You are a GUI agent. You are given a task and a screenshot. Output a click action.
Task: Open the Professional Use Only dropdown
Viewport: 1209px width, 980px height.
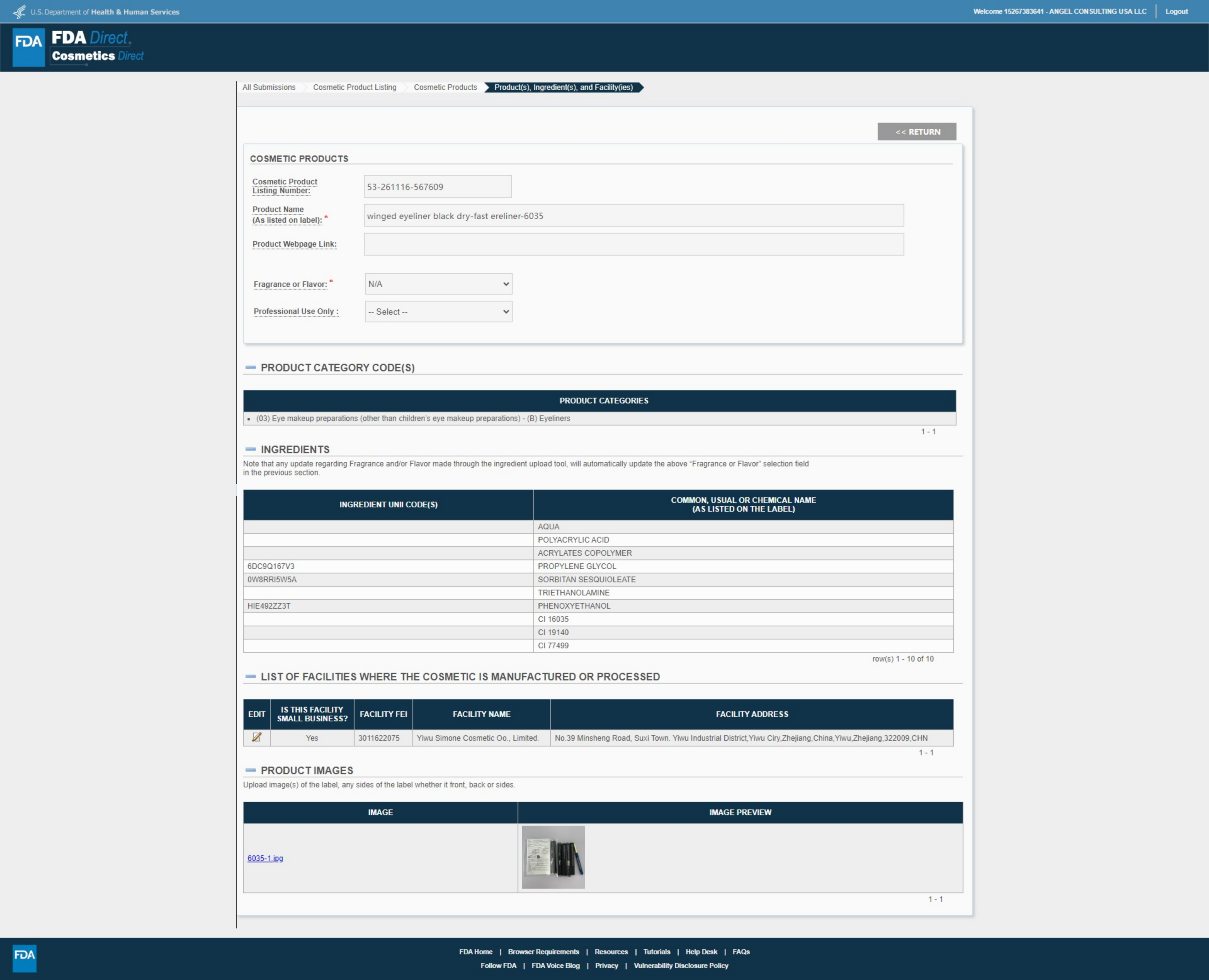point(438,312)
